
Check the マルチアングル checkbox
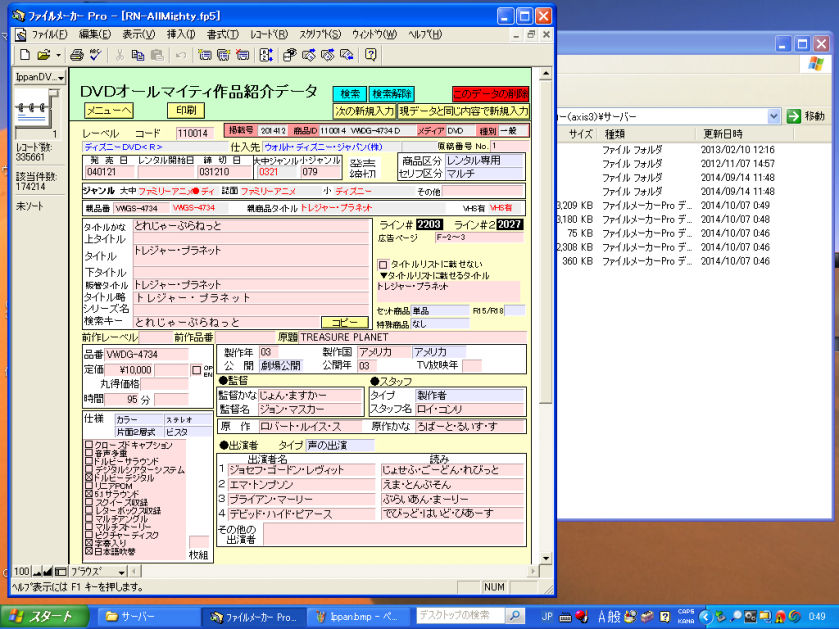point(89,519)
